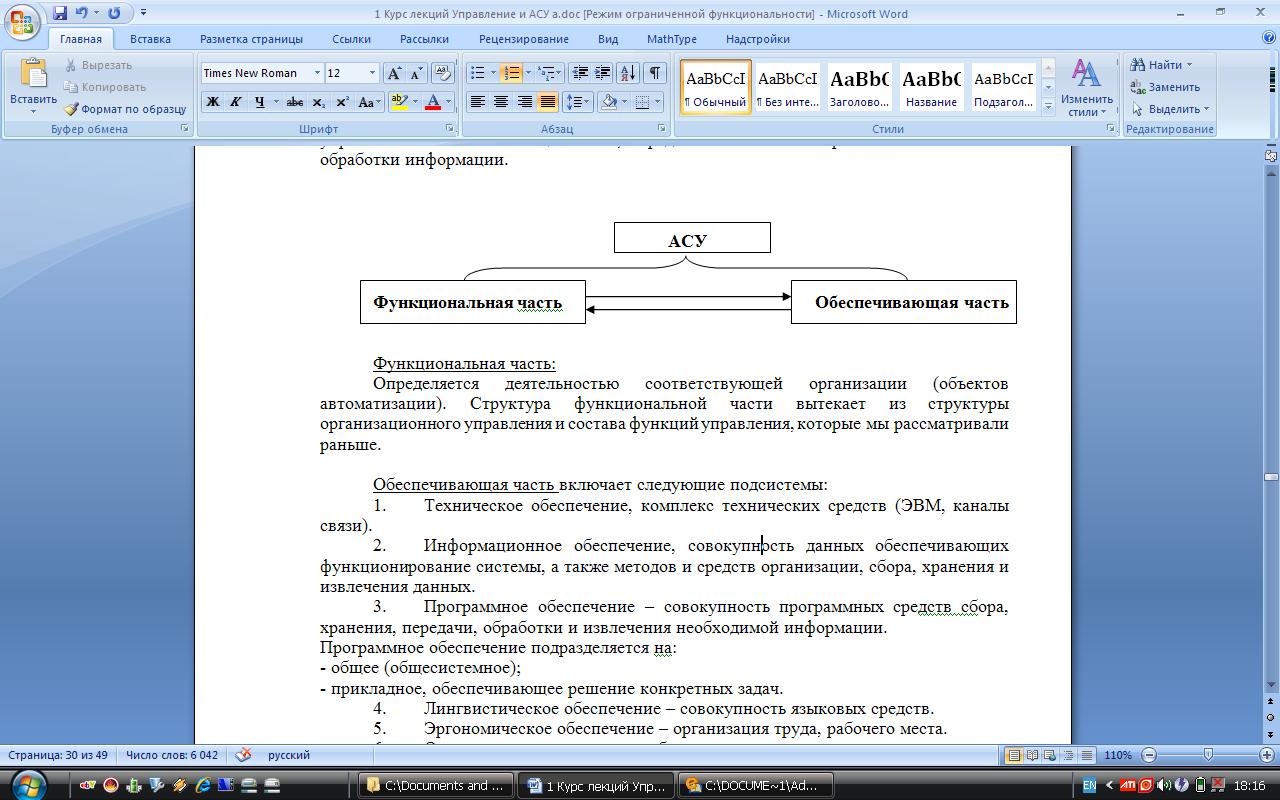
Task: Click the Undo arrow icon
Action: [x=81, y=13]
